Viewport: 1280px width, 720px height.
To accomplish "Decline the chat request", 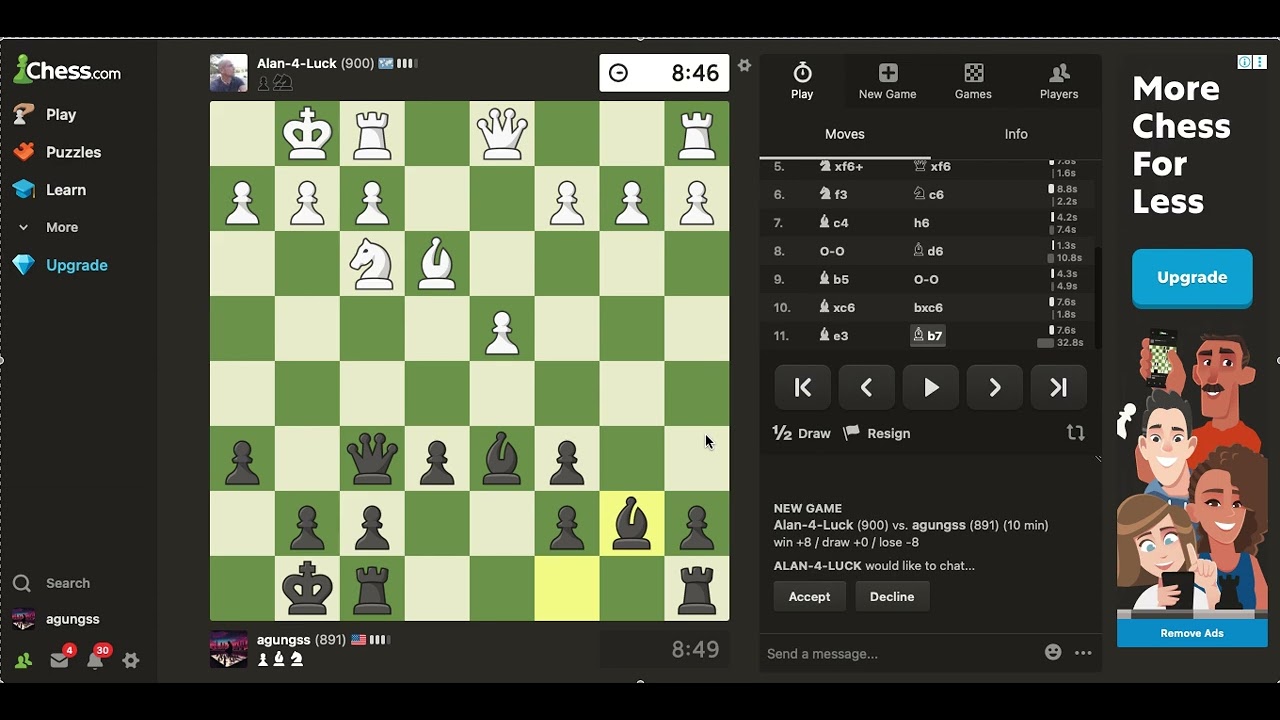I will (x=892, y=597).
